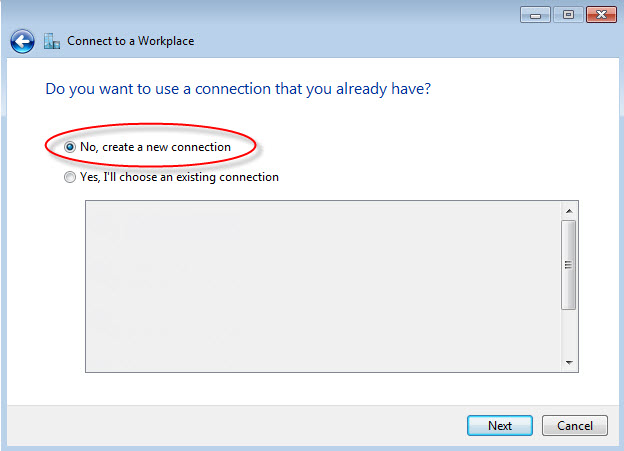Select Yes, I'll choose an existing connection

(x=70, y=177)
